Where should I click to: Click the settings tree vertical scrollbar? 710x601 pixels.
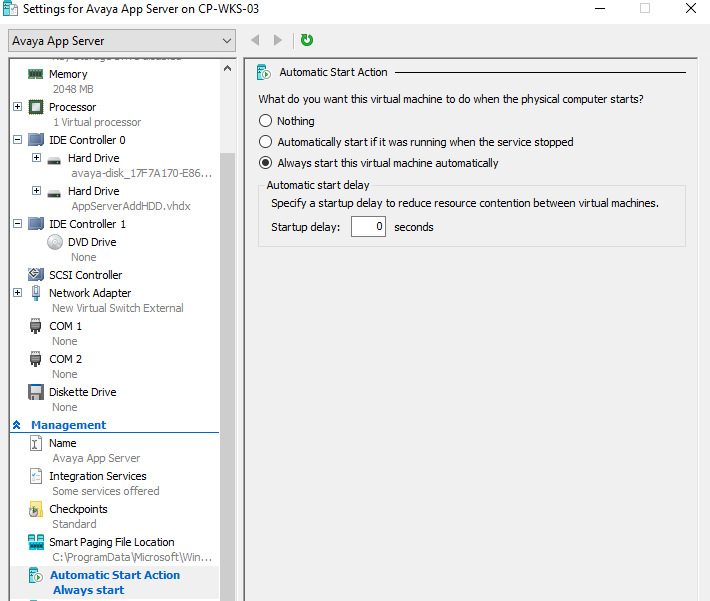[x=227, y=377]
